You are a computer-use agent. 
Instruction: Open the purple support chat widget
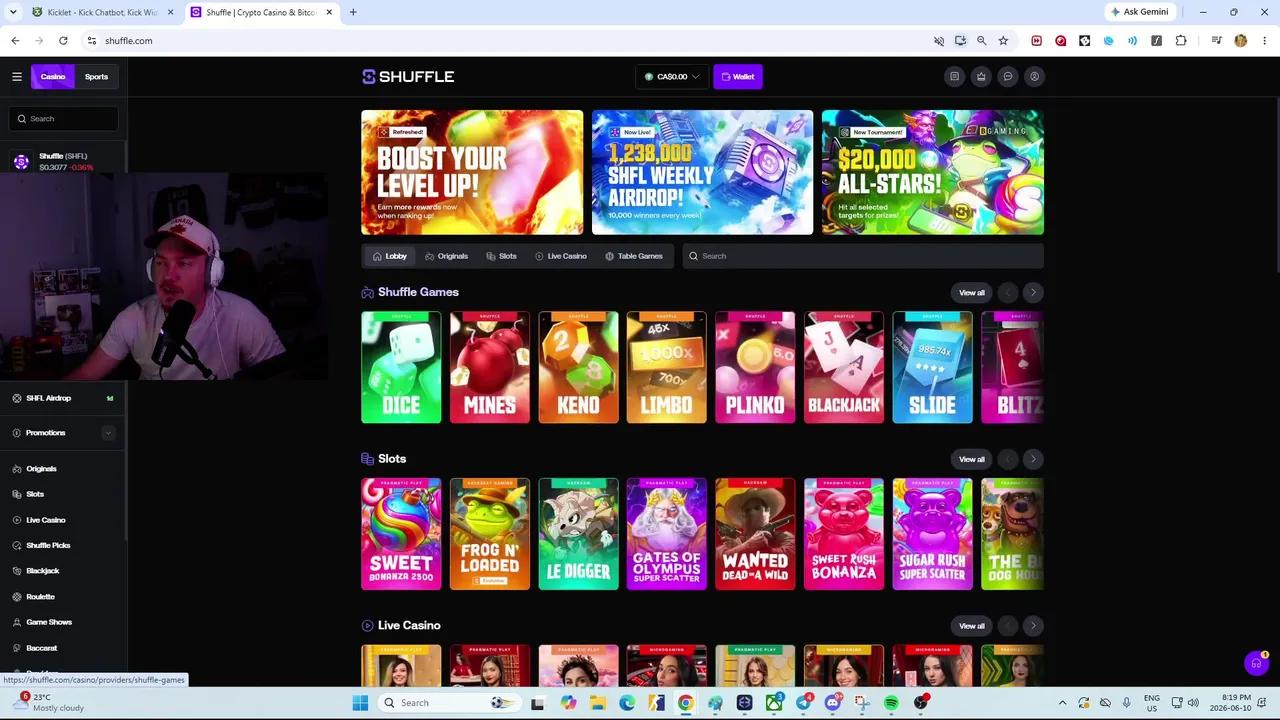pos(1257,663)
